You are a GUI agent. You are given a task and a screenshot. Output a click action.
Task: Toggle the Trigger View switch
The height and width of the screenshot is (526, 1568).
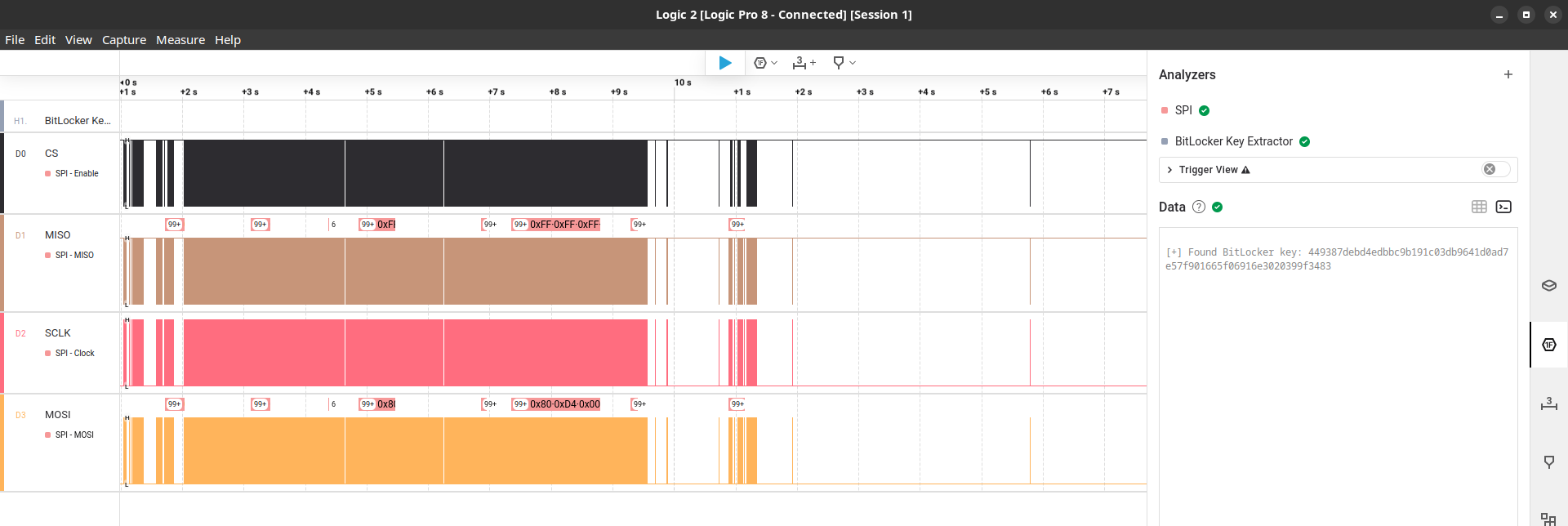coord(1496,169)
